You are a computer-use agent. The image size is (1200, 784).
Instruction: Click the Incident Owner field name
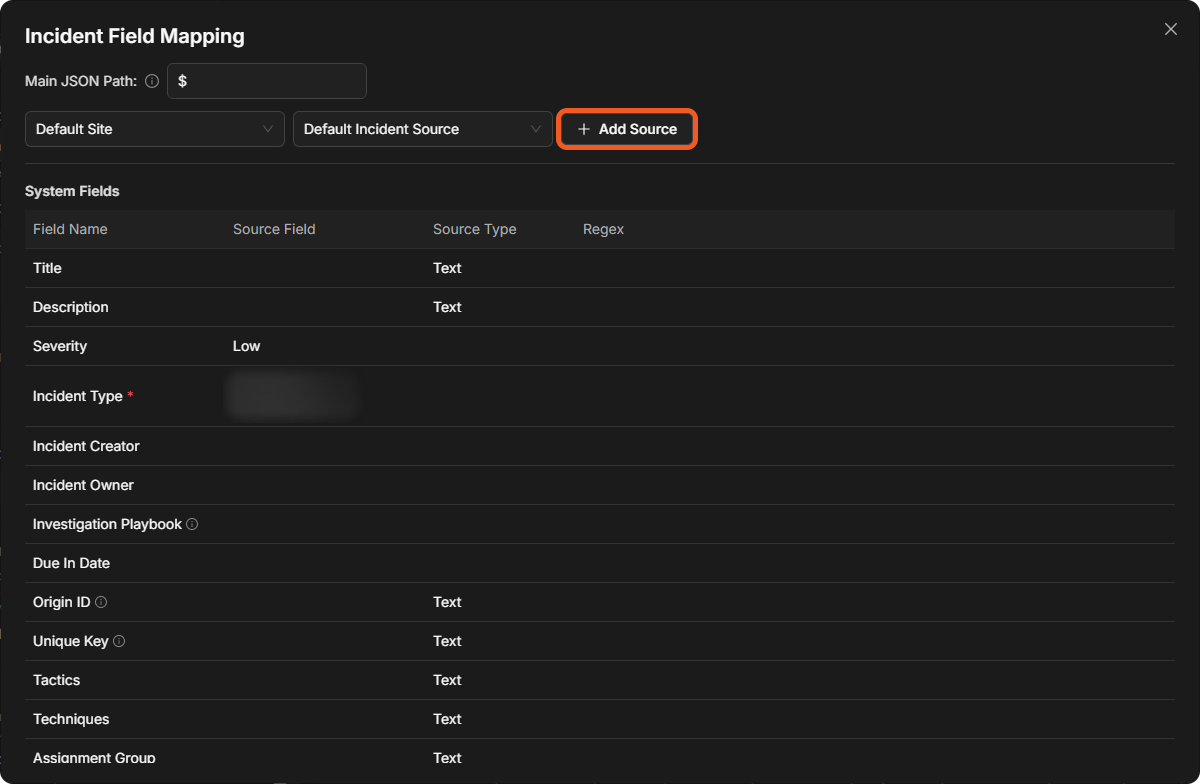pyautogui.click(x=83, y=485)
